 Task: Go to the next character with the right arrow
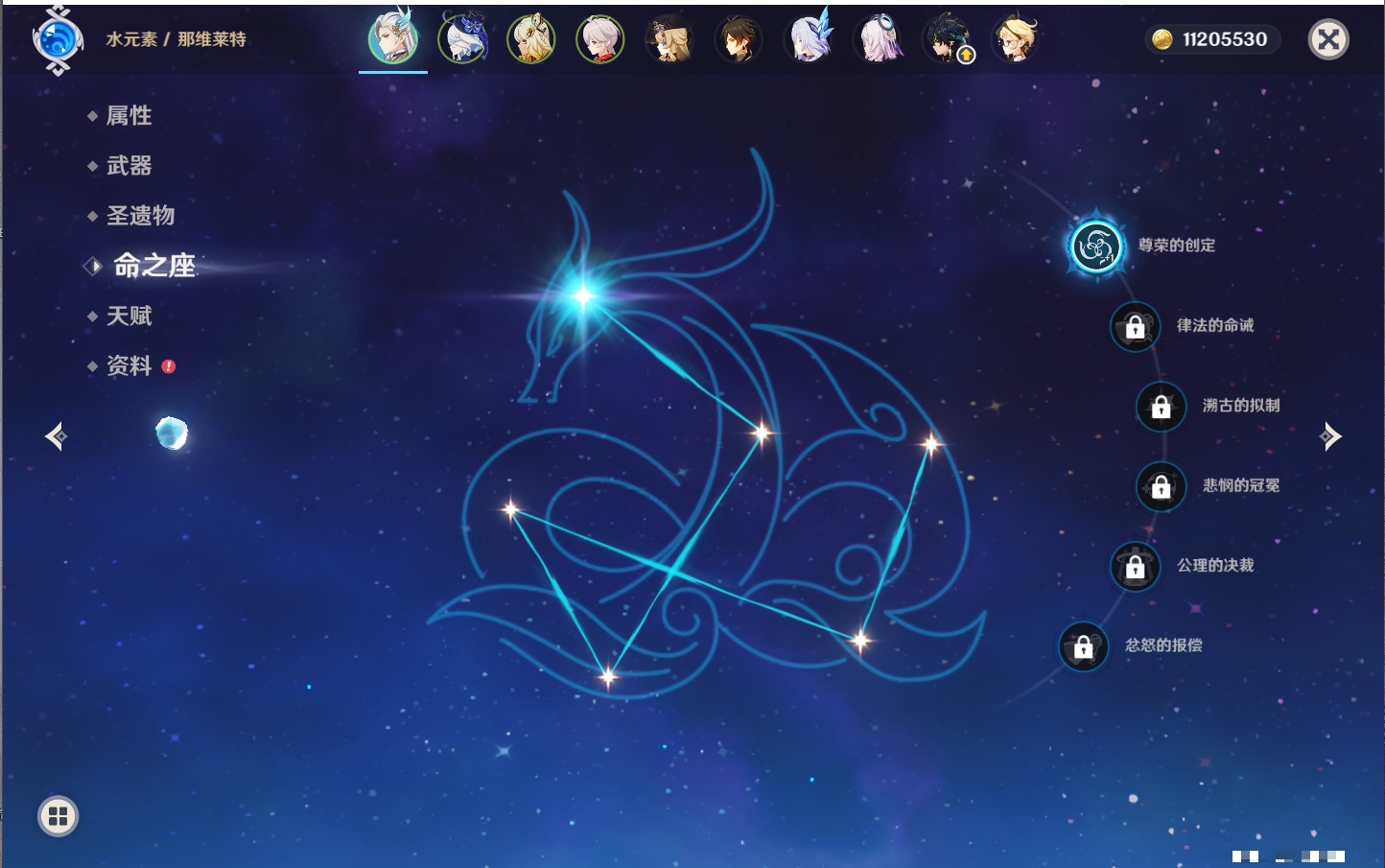[1330, 436]
